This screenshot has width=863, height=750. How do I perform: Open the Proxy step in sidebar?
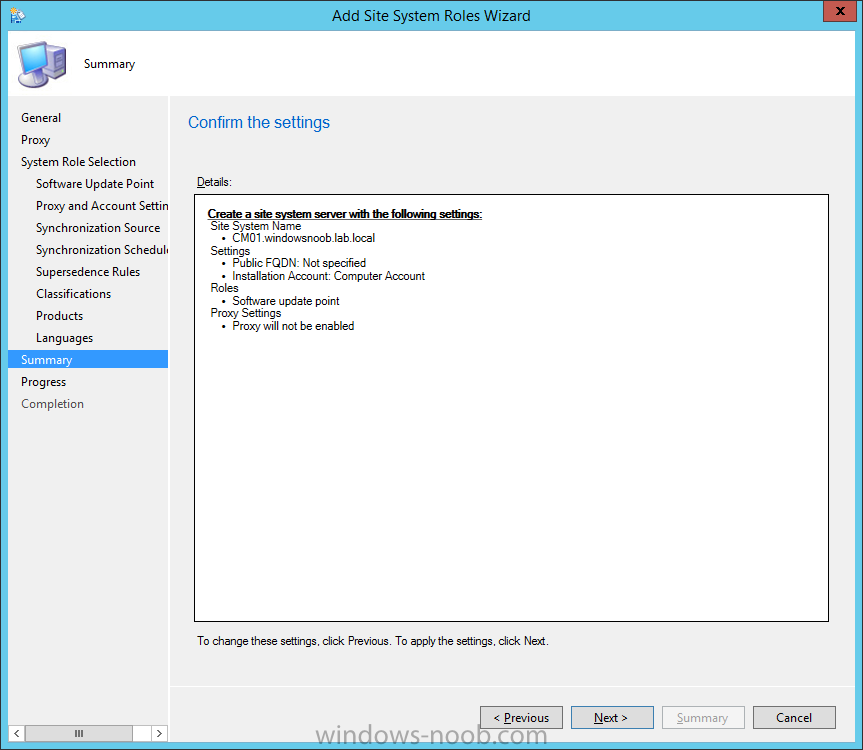[x=35, y=140]
